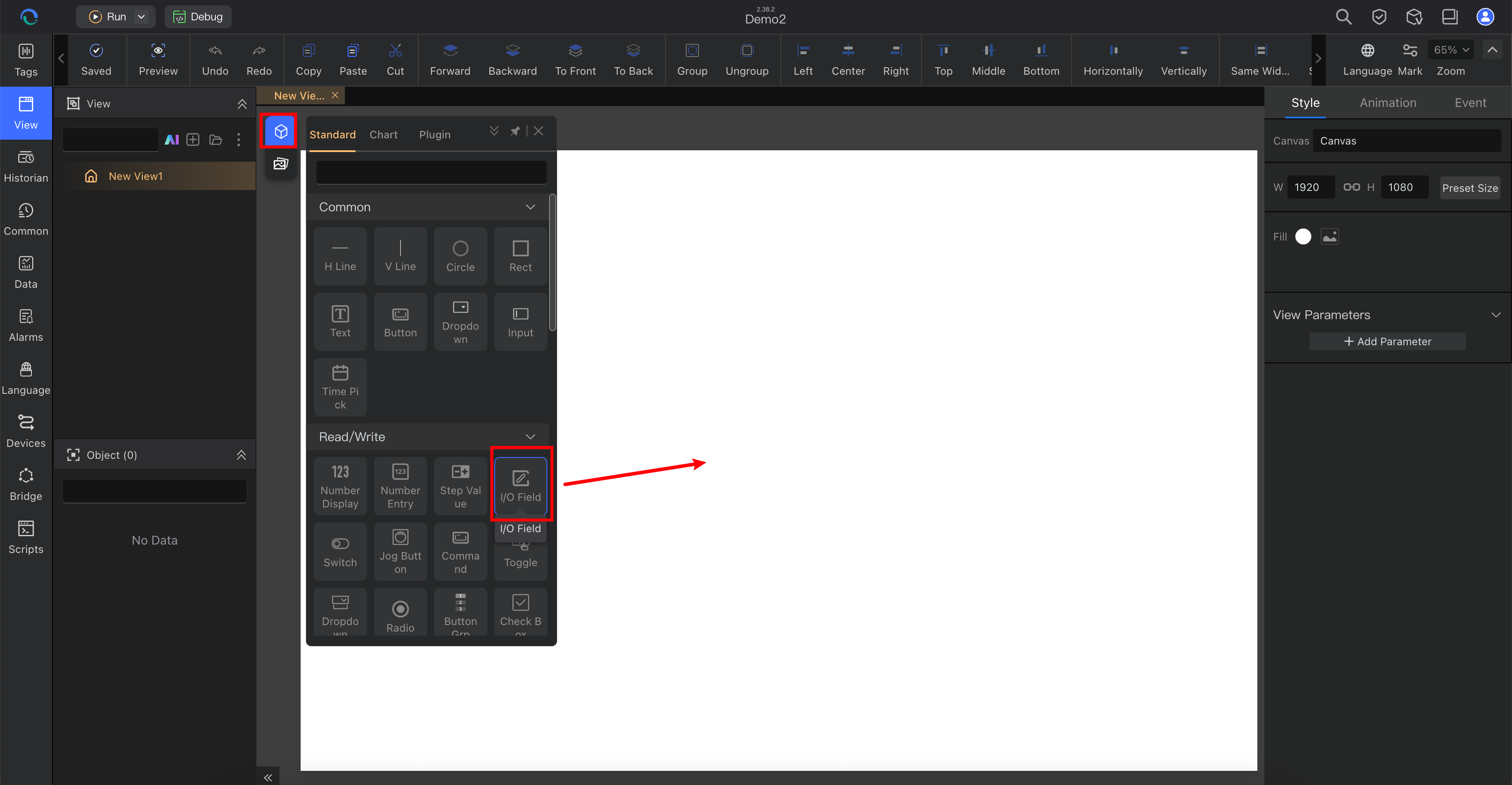The height and width of the screenshot is (785, 1512).
Task: Click the Copy toolbar icon
Action: 308,60
